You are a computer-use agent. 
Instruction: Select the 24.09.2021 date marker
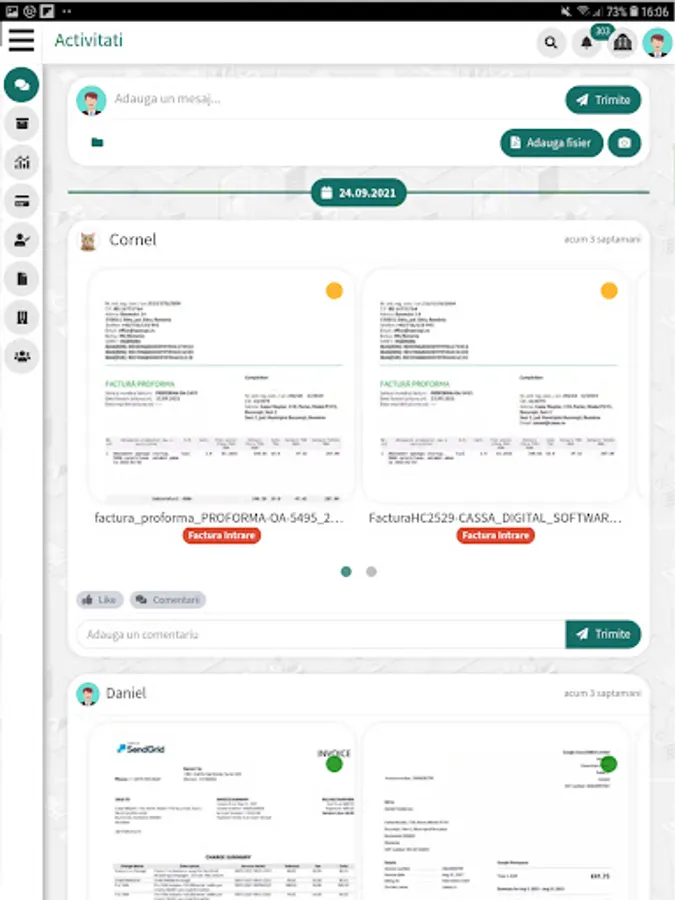point(359,193)
